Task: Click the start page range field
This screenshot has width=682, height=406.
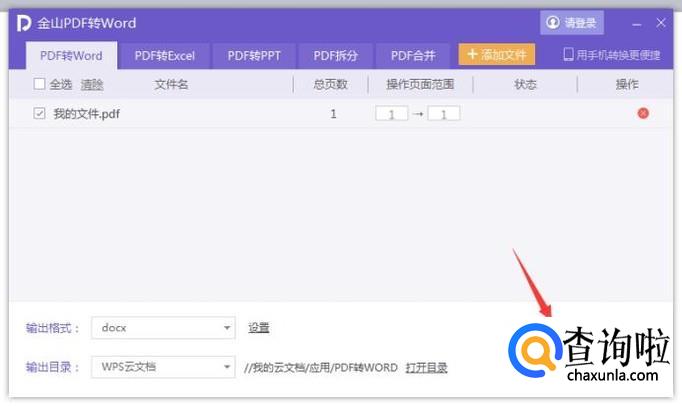Action: (x=391, y=114)
